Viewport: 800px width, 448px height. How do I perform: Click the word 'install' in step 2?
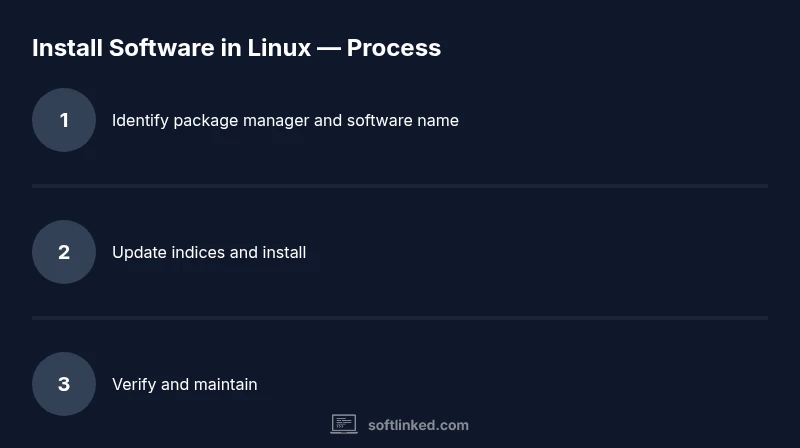pyautogui.click(x=284, y=252)
